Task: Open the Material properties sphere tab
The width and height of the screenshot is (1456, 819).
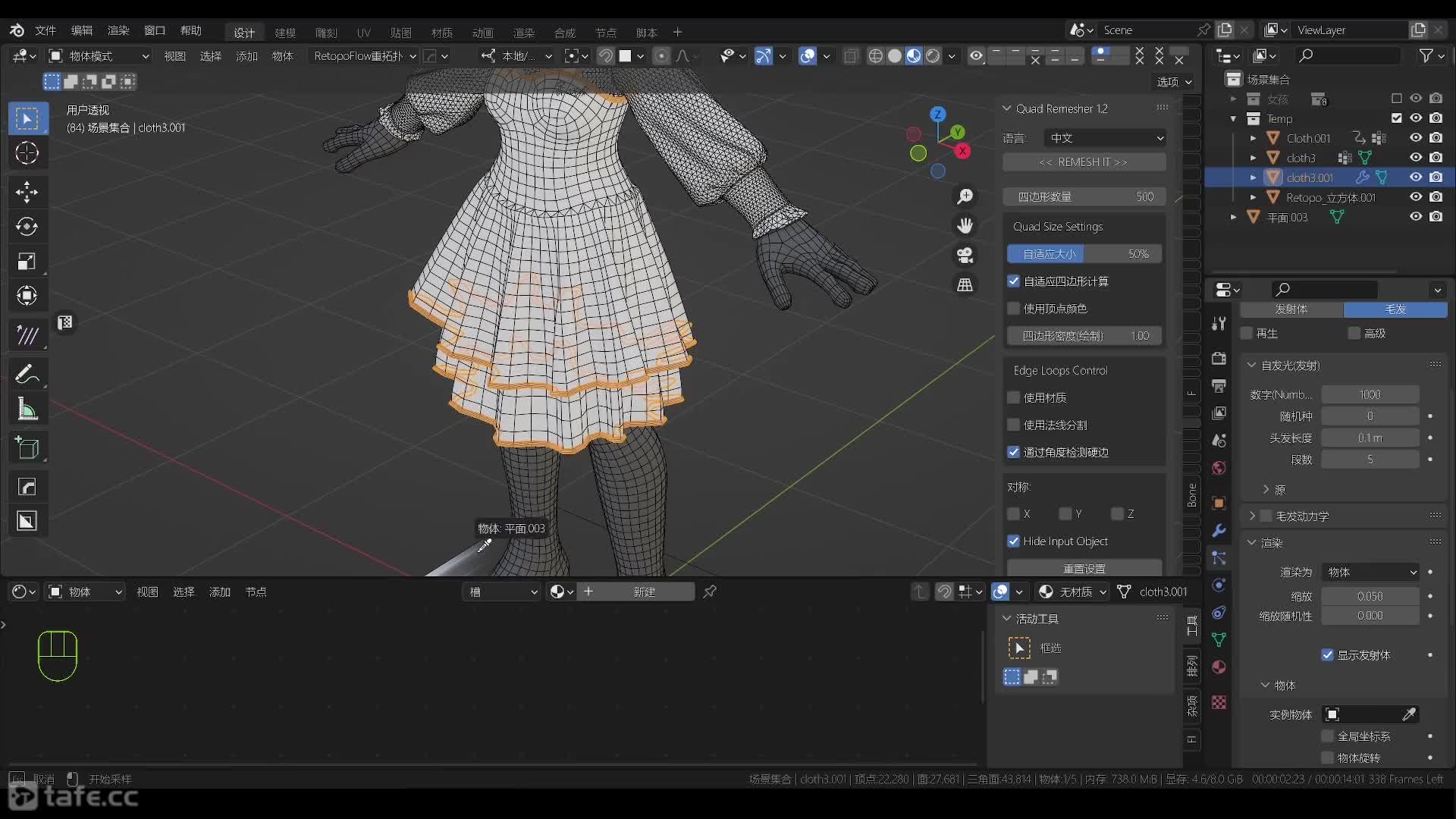Action: pos(1219,667)
